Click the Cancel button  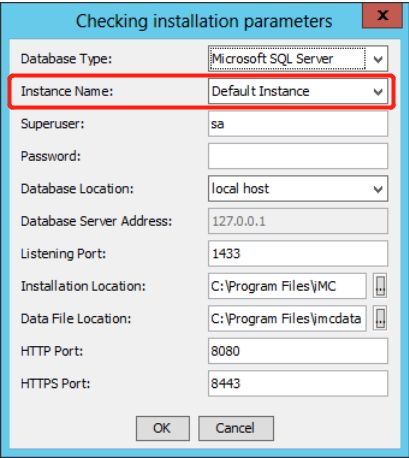pyautogui.click(x=236, y=428)
